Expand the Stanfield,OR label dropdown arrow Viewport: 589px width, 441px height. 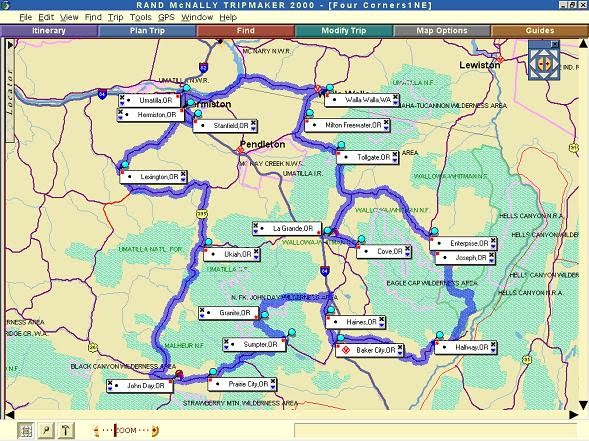click(254, 128)
